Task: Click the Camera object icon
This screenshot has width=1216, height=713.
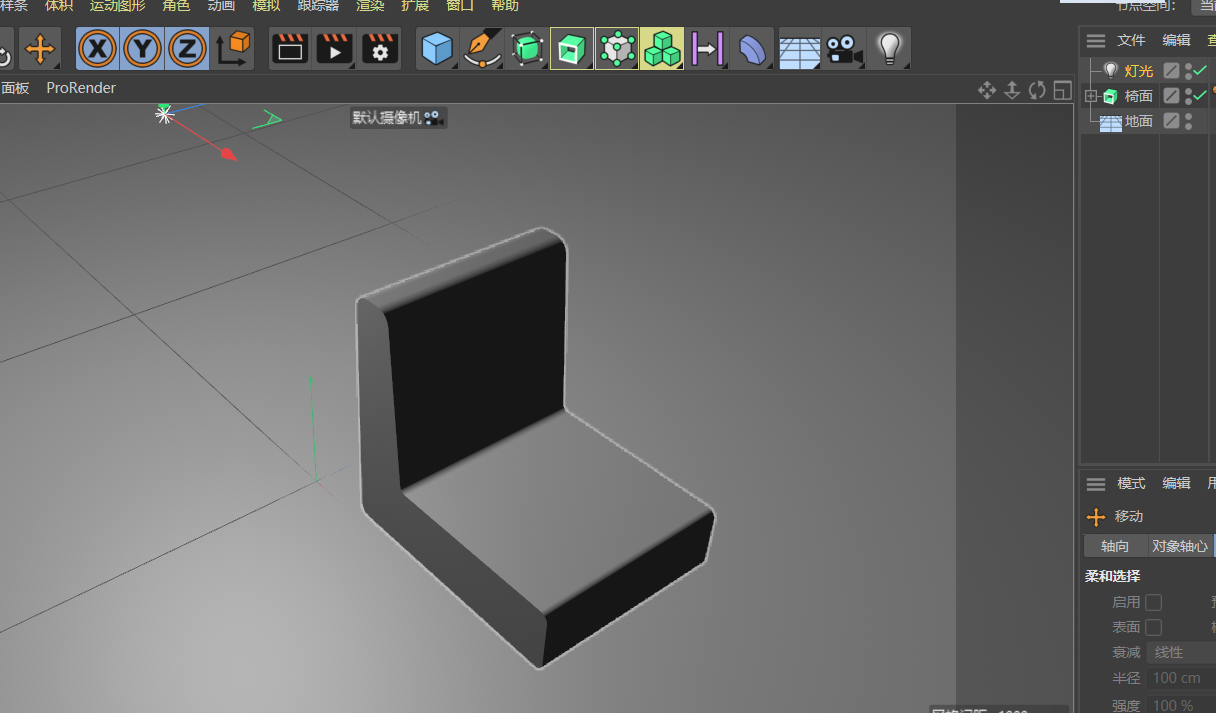Action: pyautogui.click(x=844, y=48)
